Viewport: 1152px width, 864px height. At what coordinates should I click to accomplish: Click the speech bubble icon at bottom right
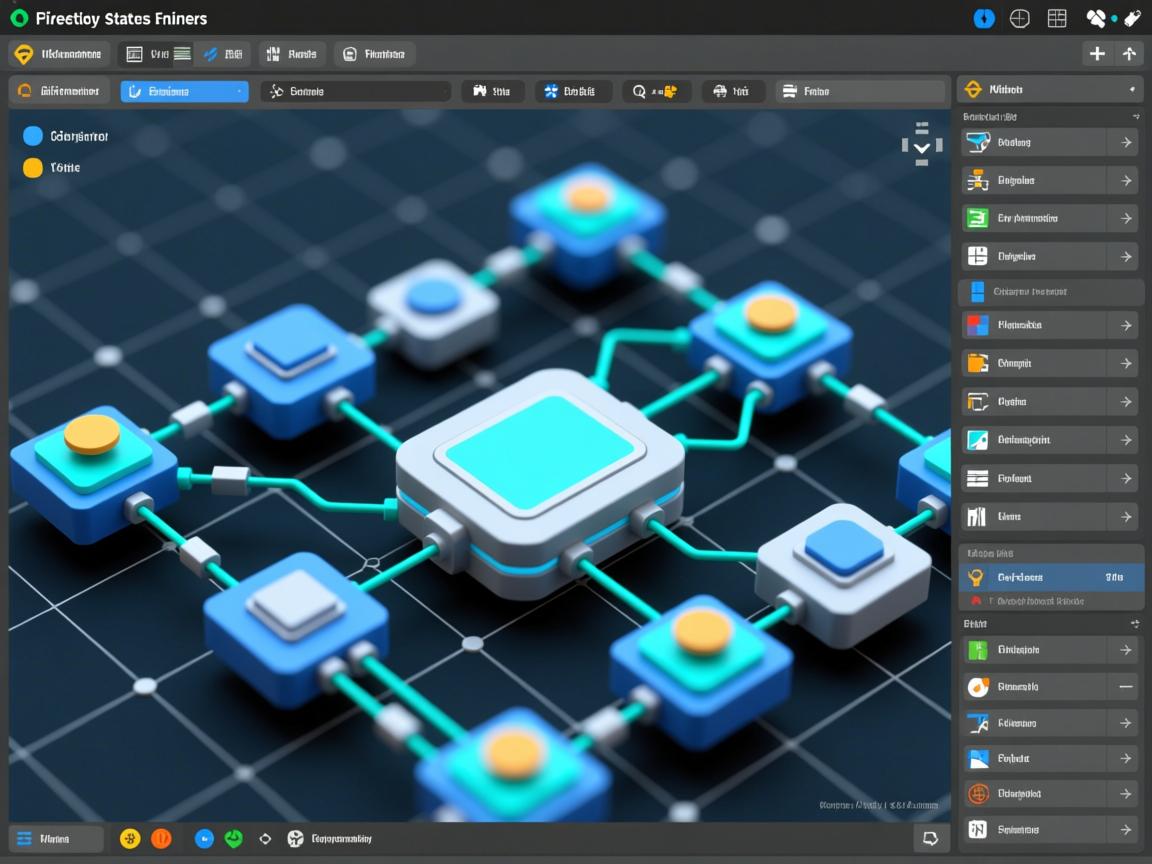click(930, 839)
